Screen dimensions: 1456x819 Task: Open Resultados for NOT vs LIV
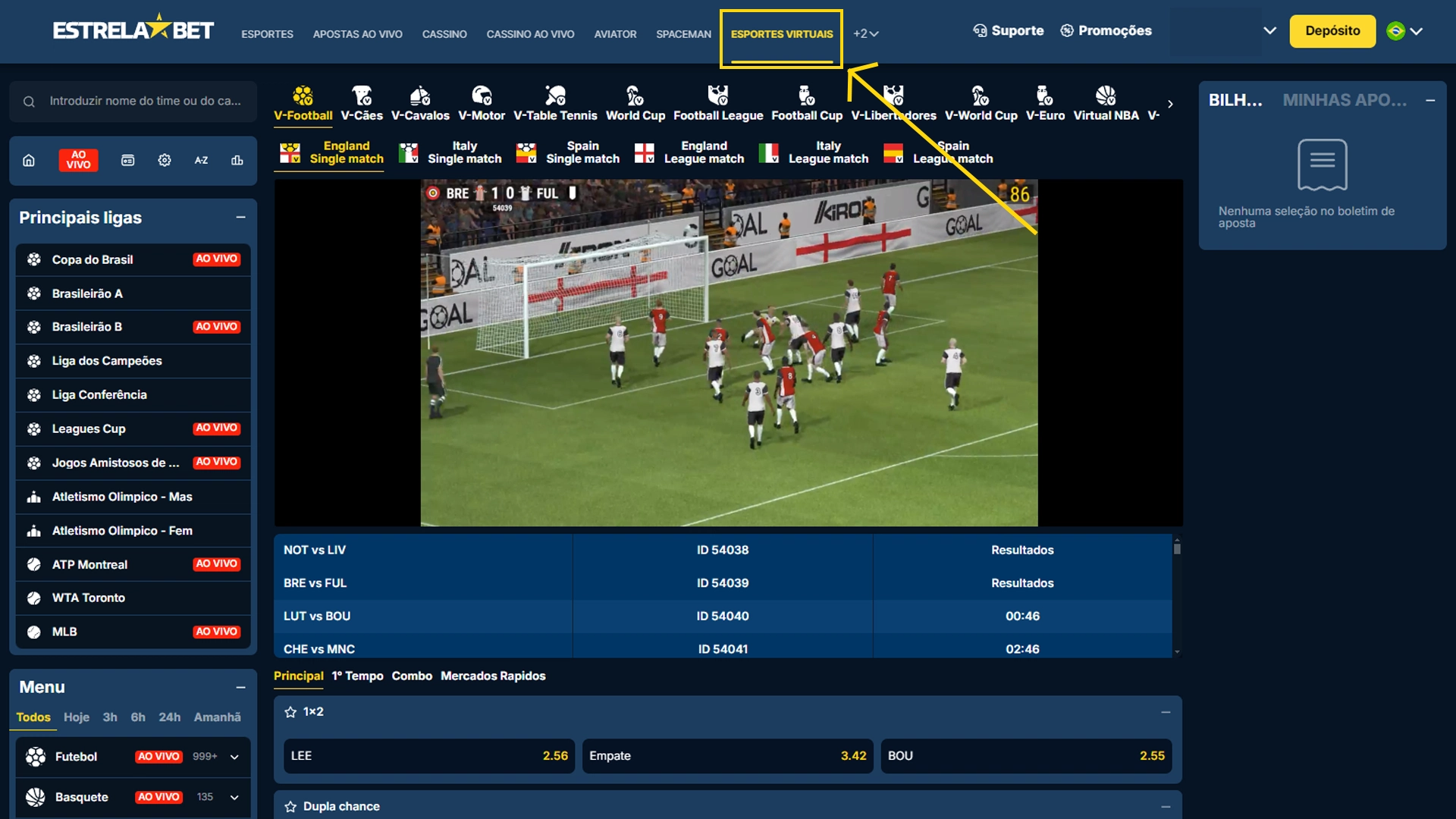pyautogui.click(x=1022, y=551)
